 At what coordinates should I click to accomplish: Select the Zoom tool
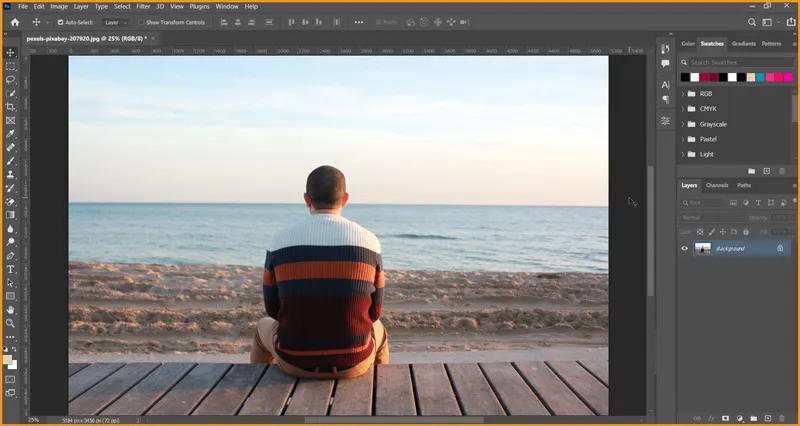click(11, 323)
